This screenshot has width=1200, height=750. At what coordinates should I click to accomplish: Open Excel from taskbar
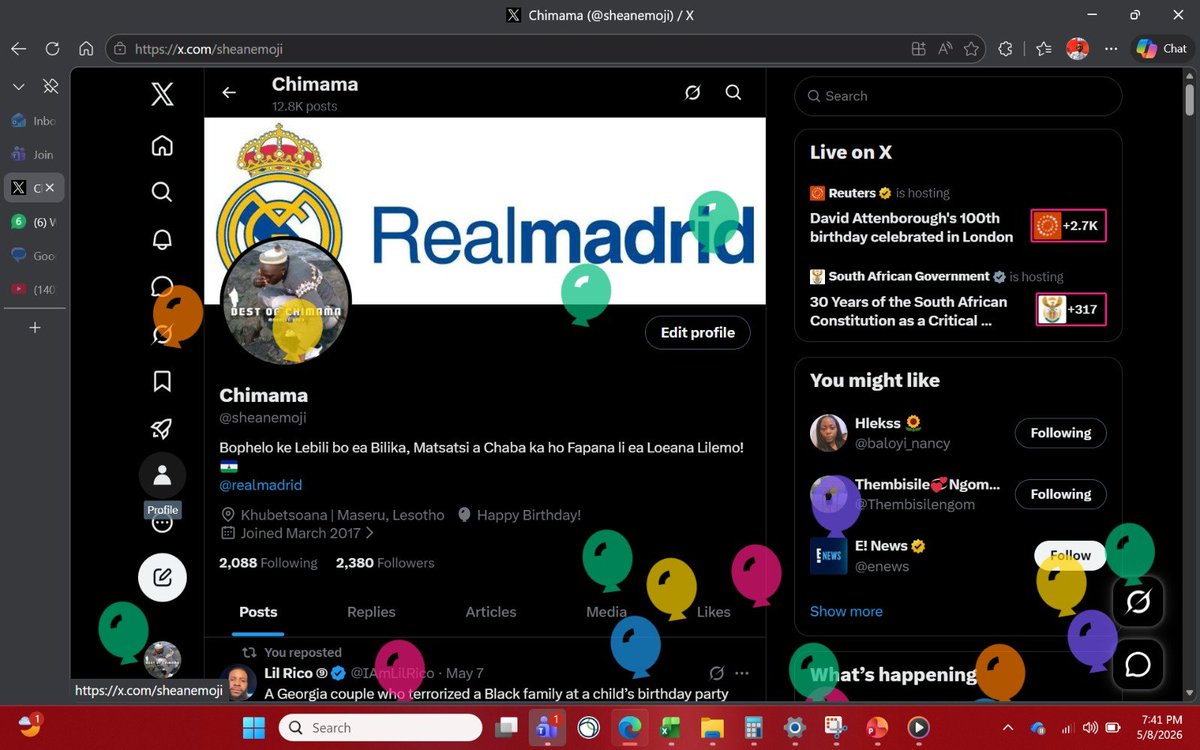pos(670,727)
